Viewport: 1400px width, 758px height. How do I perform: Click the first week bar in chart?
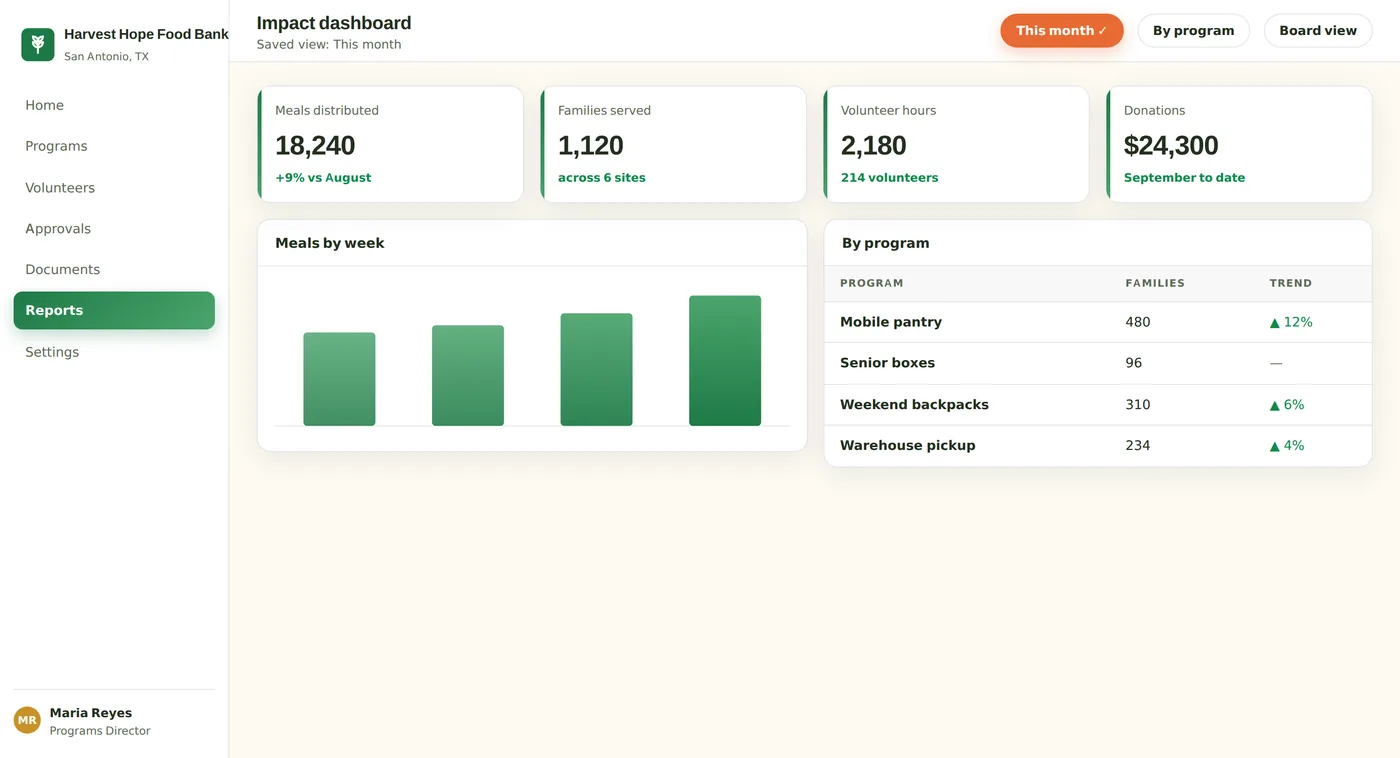point(339,379)
